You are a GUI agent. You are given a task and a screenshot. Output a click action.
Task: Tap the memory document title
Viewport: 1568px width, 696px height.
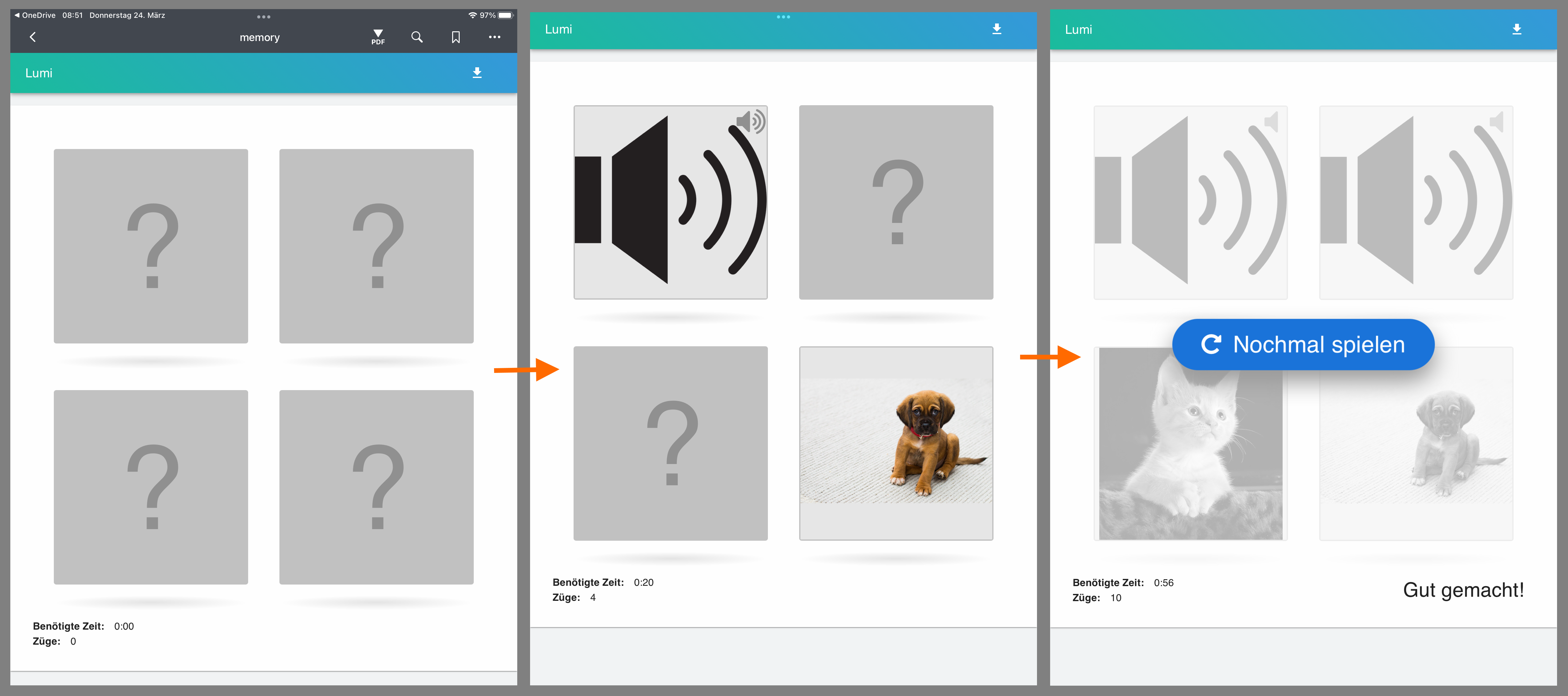point(259,37)
